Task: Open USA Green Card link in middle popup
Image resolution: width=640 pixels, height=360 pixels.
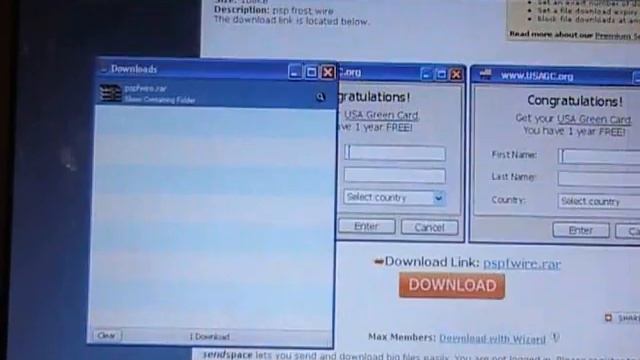Action: coord(382,115)
